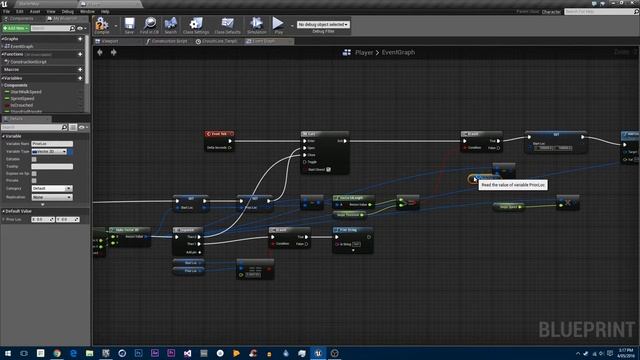
Task: Toggle property matrix grid icon in Details
Action: click(73, 127)
